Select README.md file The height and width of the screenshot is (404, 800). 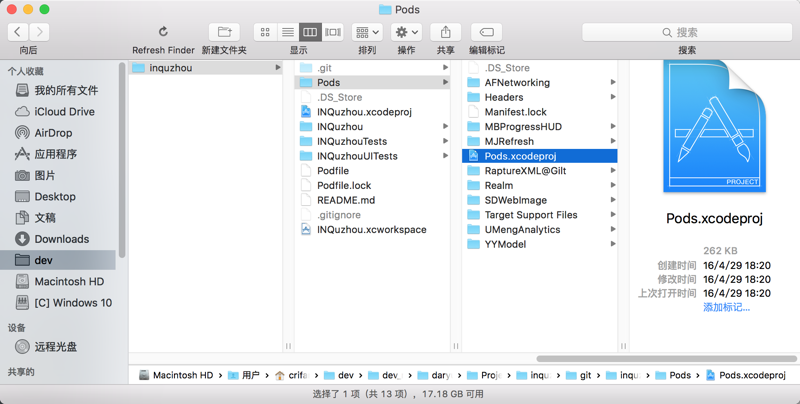[372, 200]
